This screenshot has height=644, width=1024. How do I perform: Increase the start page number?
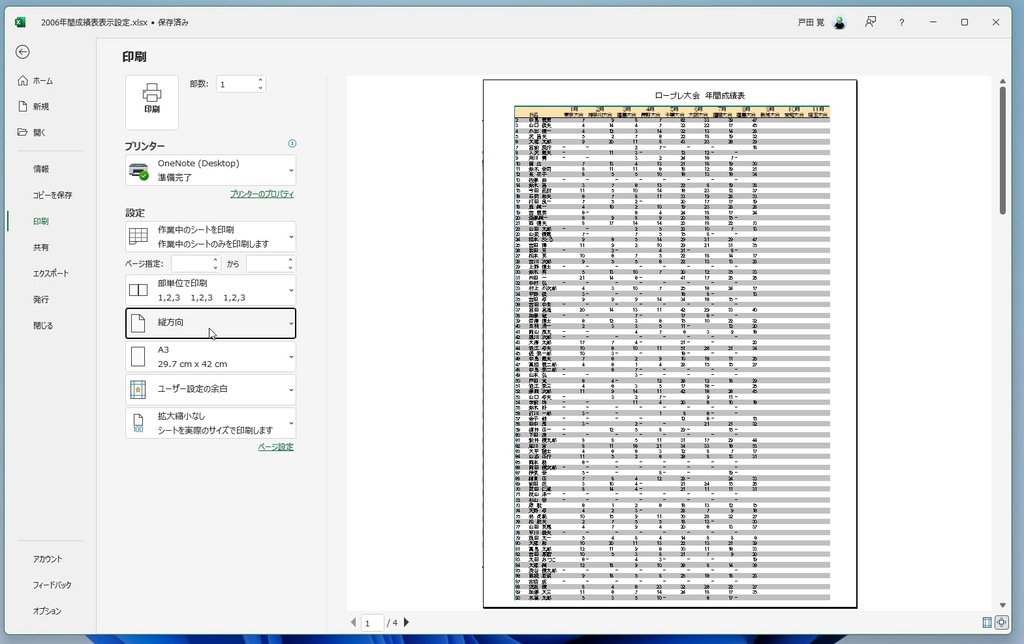(216, 260)
